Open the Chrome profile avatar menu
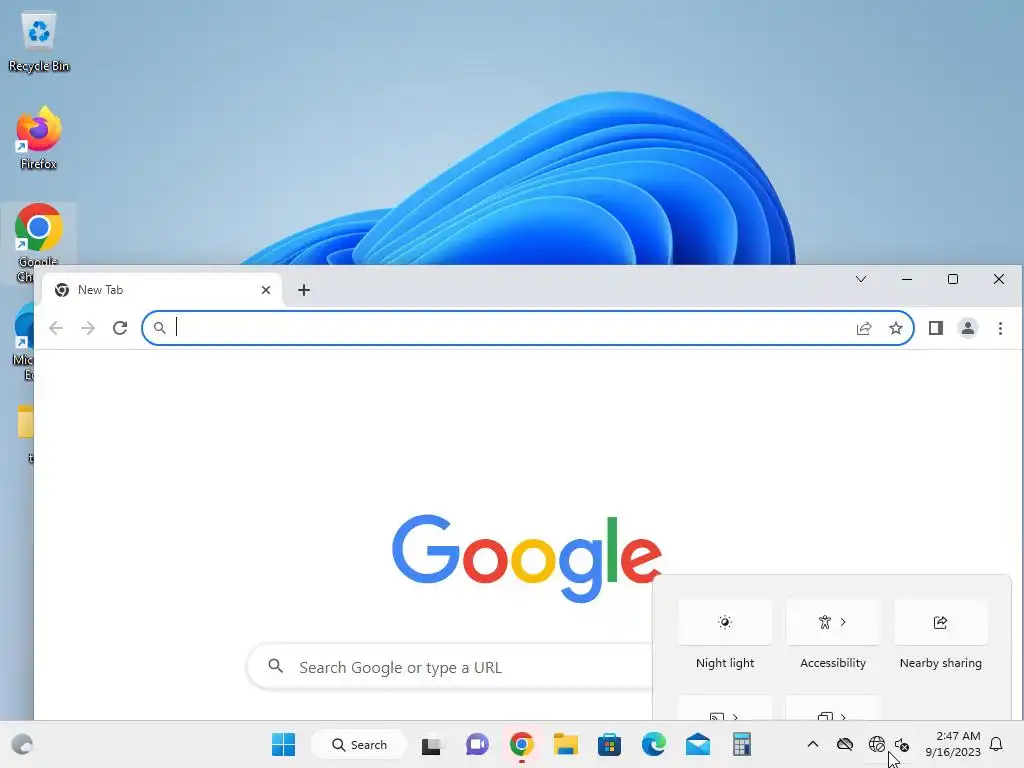The width and height of the screenshot is (1024, 768). click(x=968, y=328)
